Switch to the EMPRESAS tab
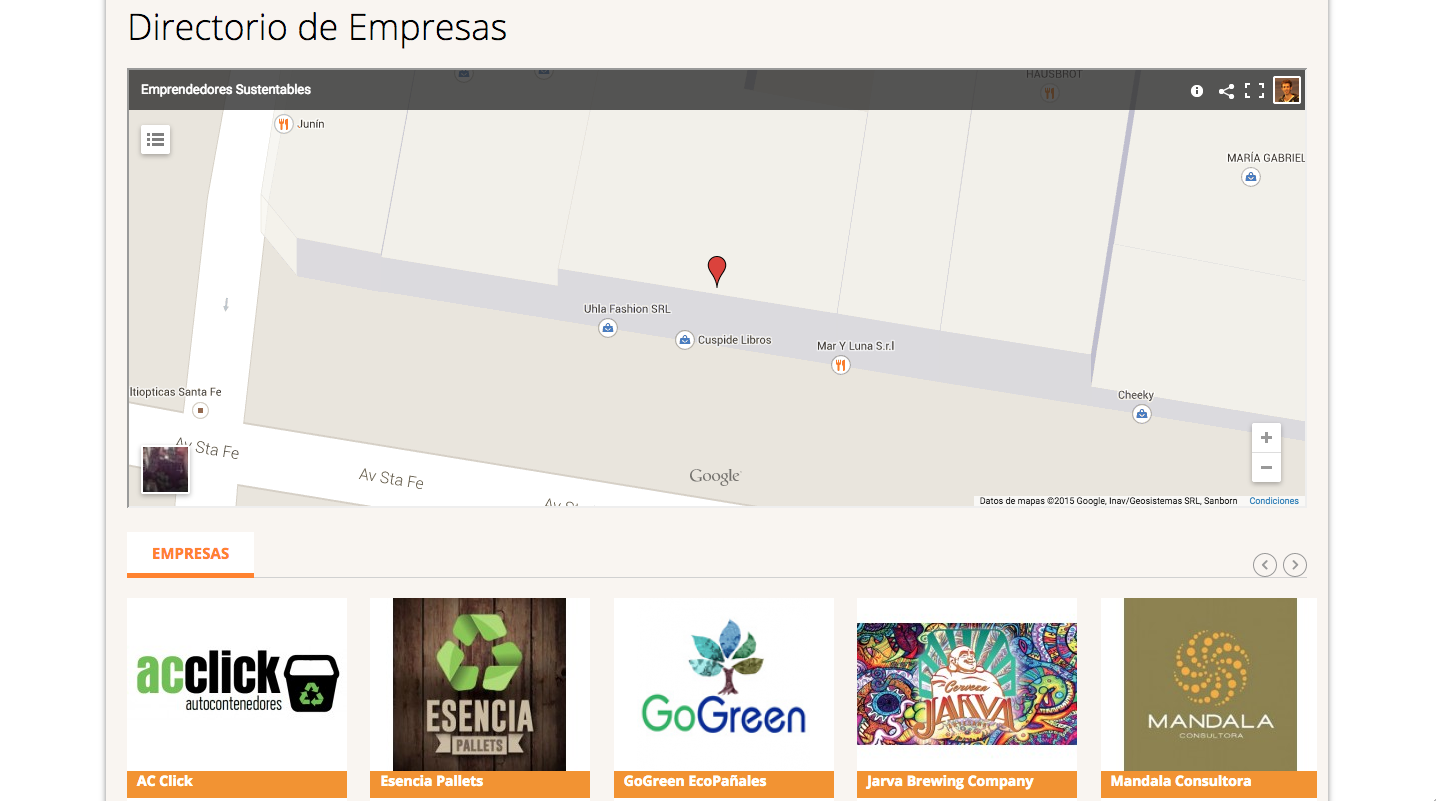1436x801 pixels. point(190,554)
